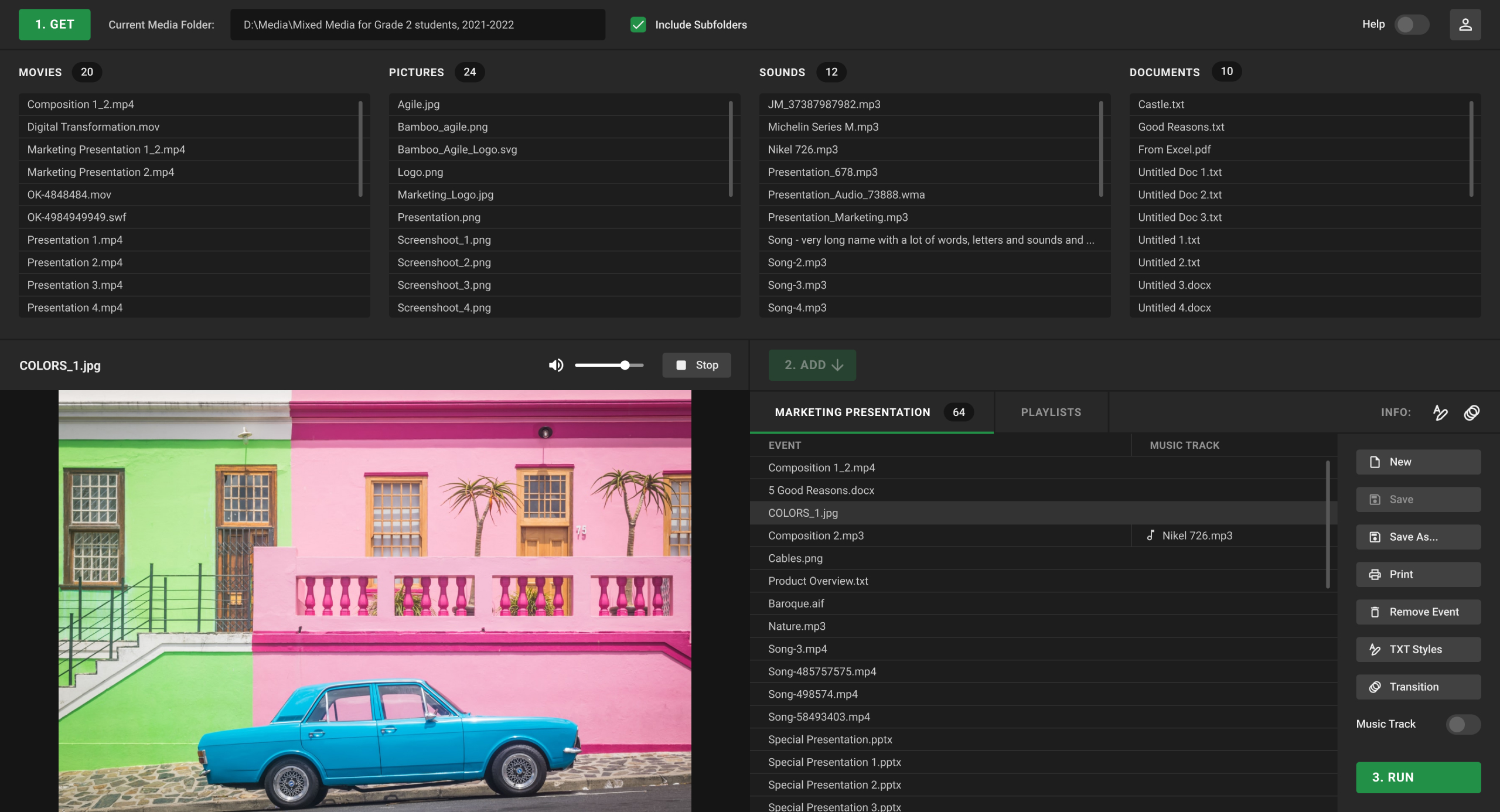Select the Marketing Presentation tab
Viewport: 1500px width, 812px height.
(852, 412)
